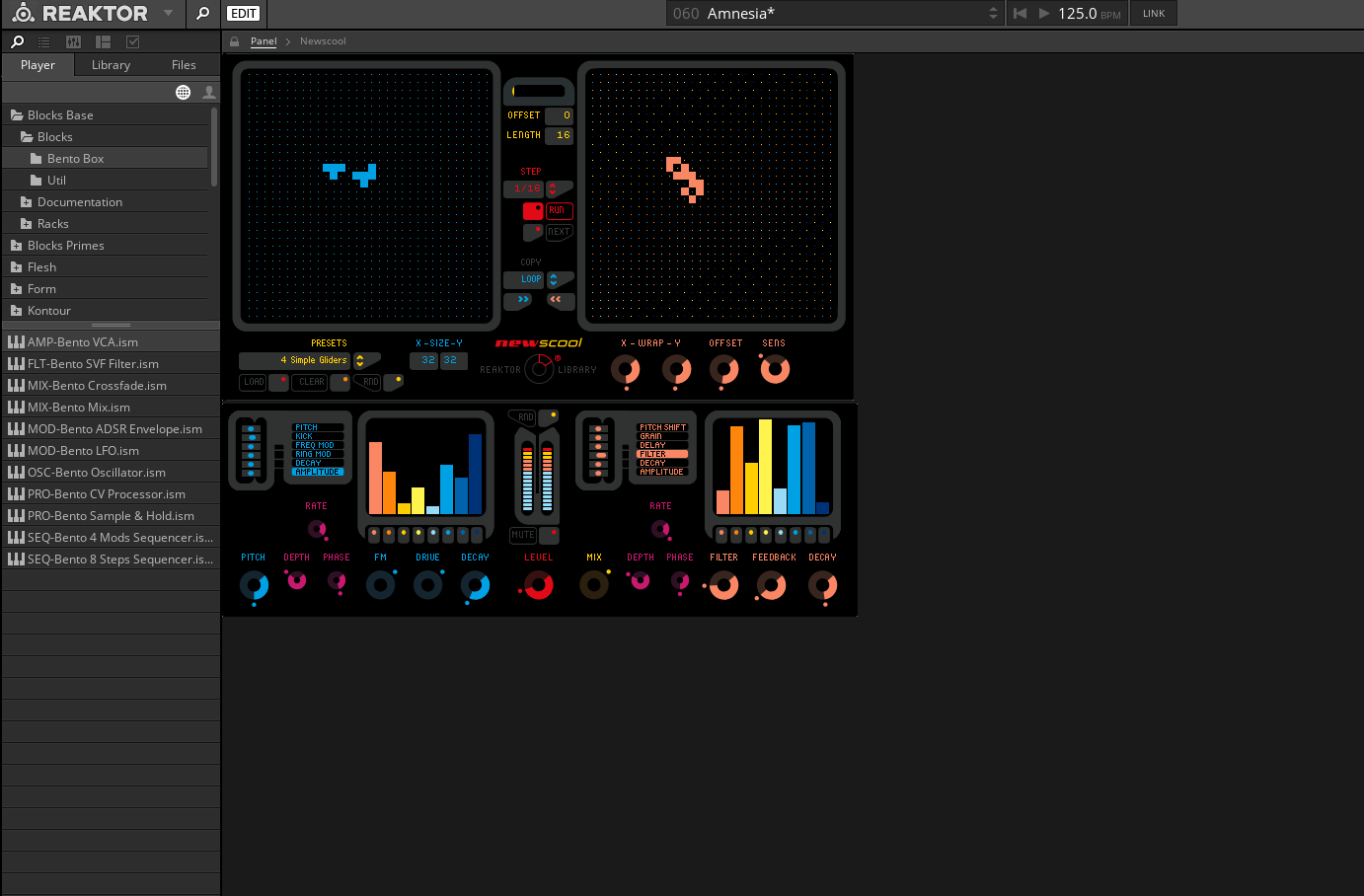Click the panel lock icon
Viewport: 1364px width, 896px height.
tap(234, 41)
